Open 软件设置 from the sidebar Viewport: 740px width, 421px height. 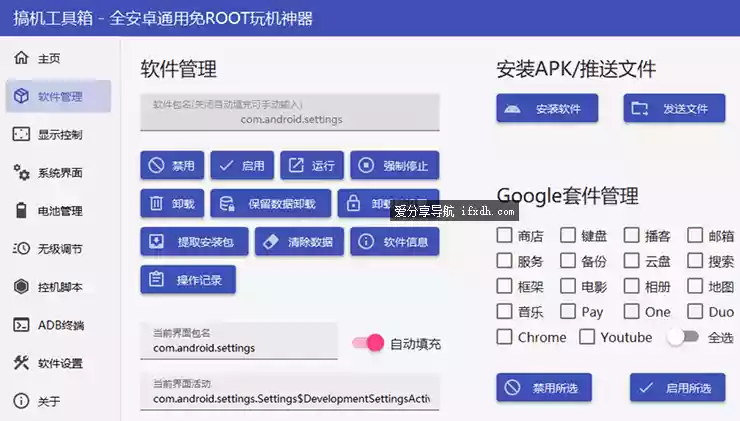click(x=59, y=362)
